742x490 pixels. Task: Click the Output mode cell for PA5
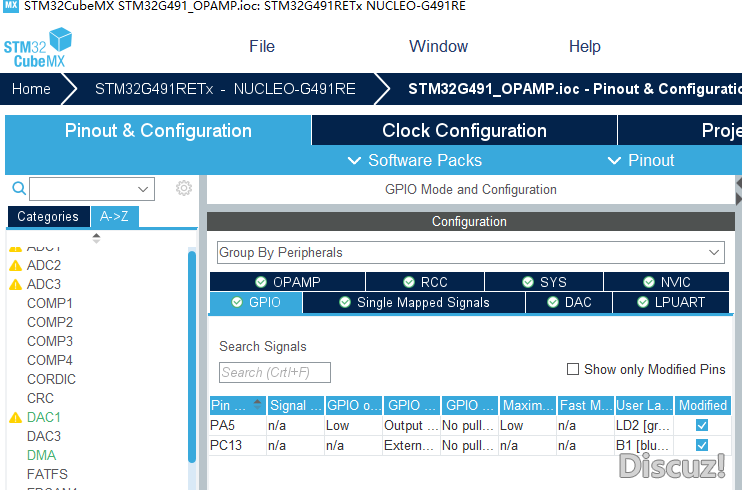click(x=411, y=426)
